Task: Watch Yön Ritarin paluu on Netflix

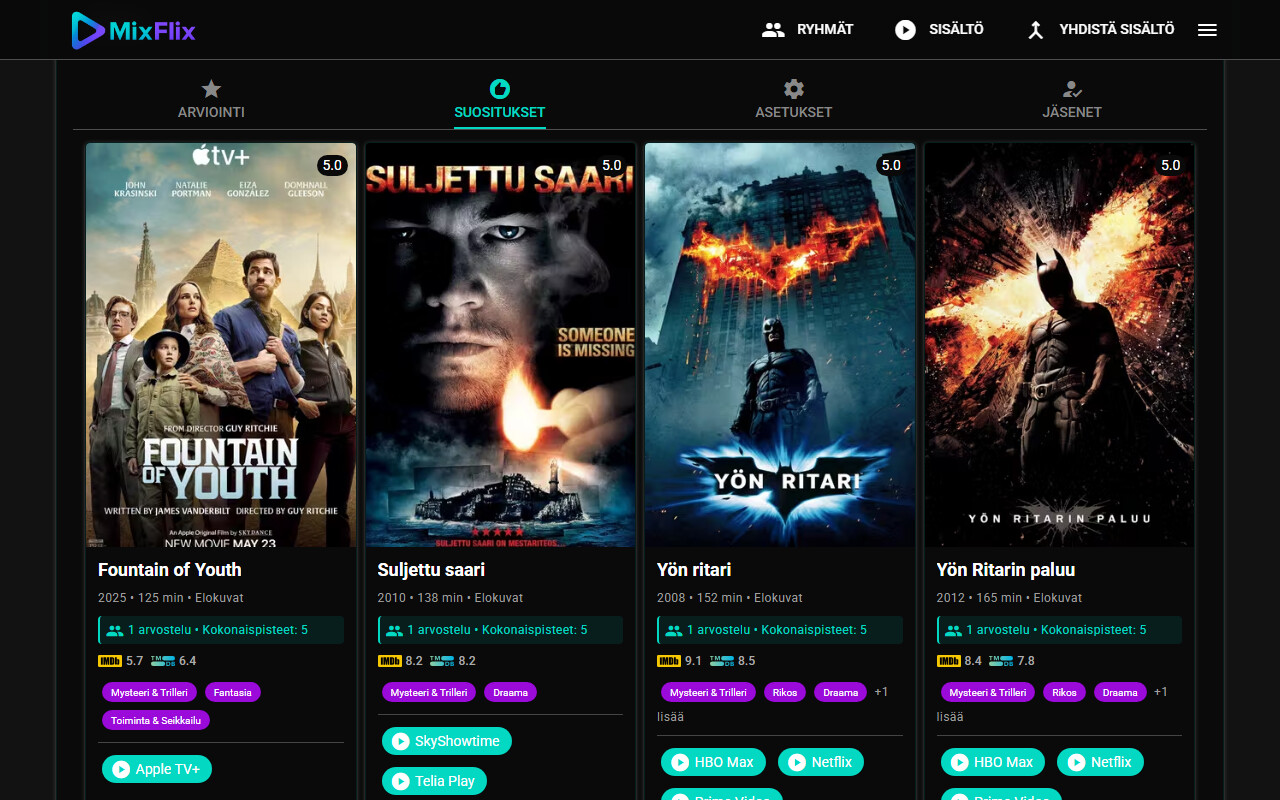Action: click(1100, 762)
